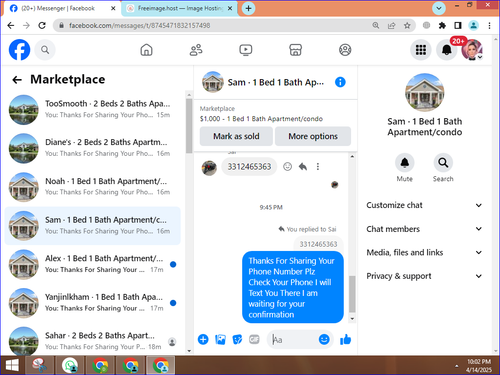Close the Freeimage.host tab
This screenshot has height=375, width=500.
click(x=230, y=9)
